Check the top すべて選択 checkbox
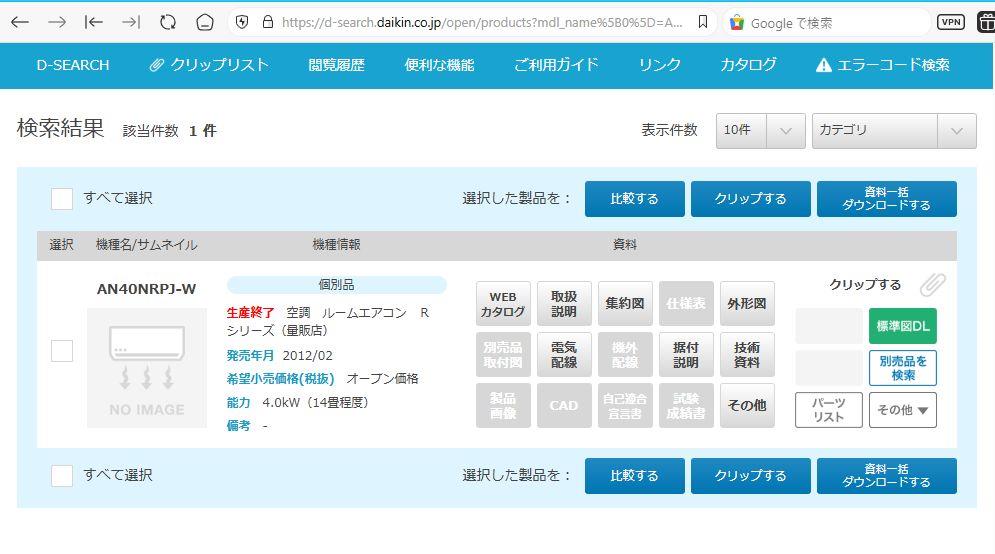 pyautogui.click(x=62, y=198)
